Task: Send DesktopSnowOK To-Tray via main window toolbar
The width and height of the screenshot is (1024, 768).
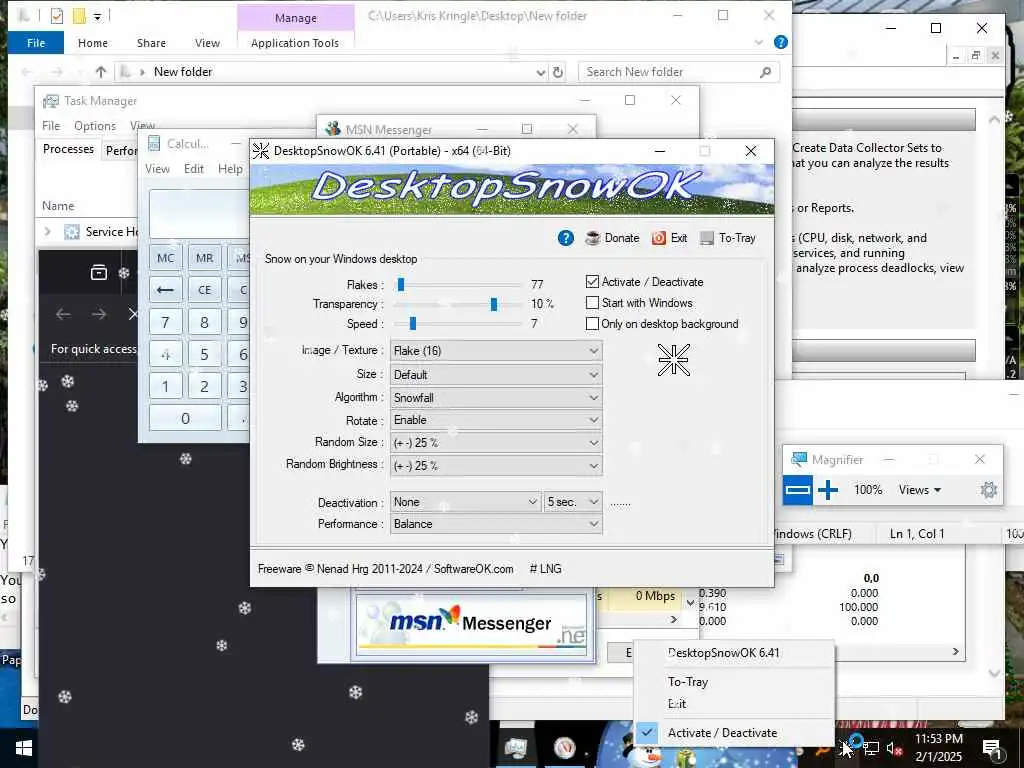Action: coord(728,238)
